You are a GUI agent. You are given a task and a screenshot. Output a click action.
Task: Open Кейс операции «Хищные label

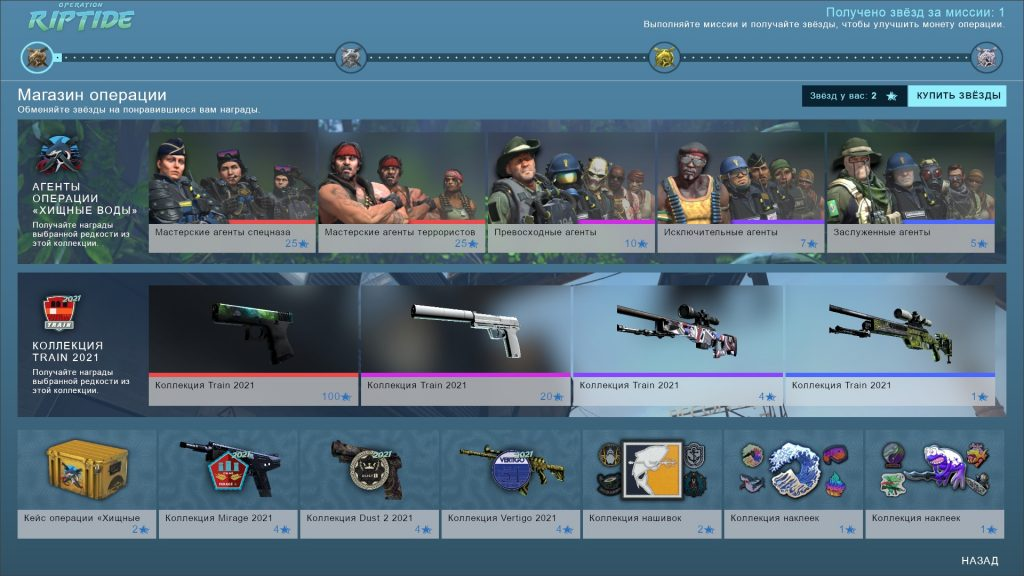(82, 518)
